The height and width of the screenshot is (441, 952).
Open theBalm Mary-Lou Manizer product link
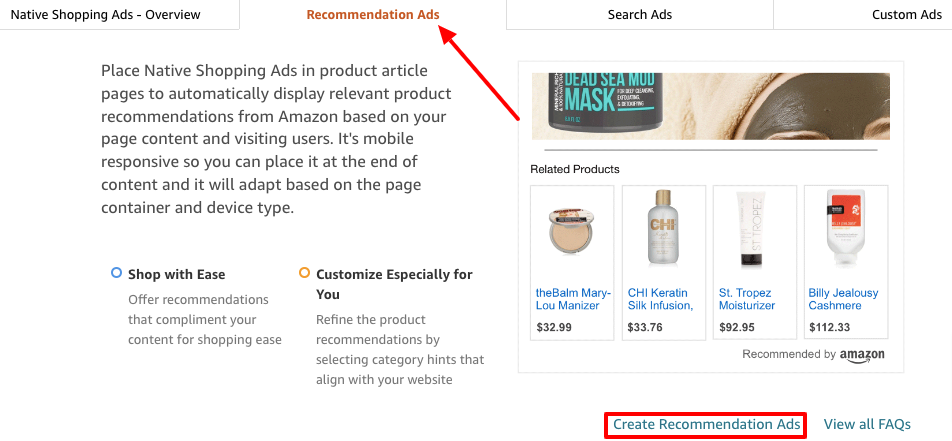click(572, 299)
